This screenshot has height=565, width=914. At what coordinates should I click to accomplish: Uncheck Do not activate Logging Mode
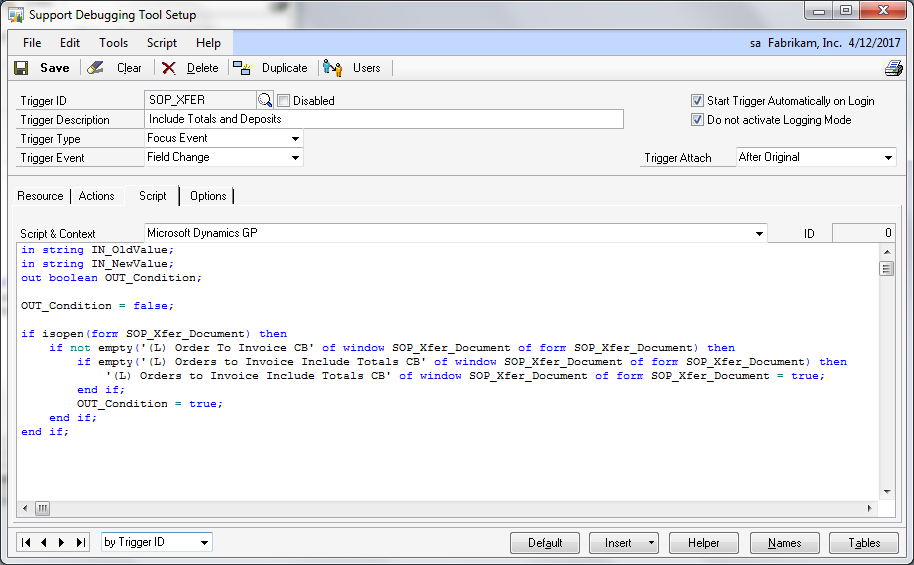[x=697, y=120]
